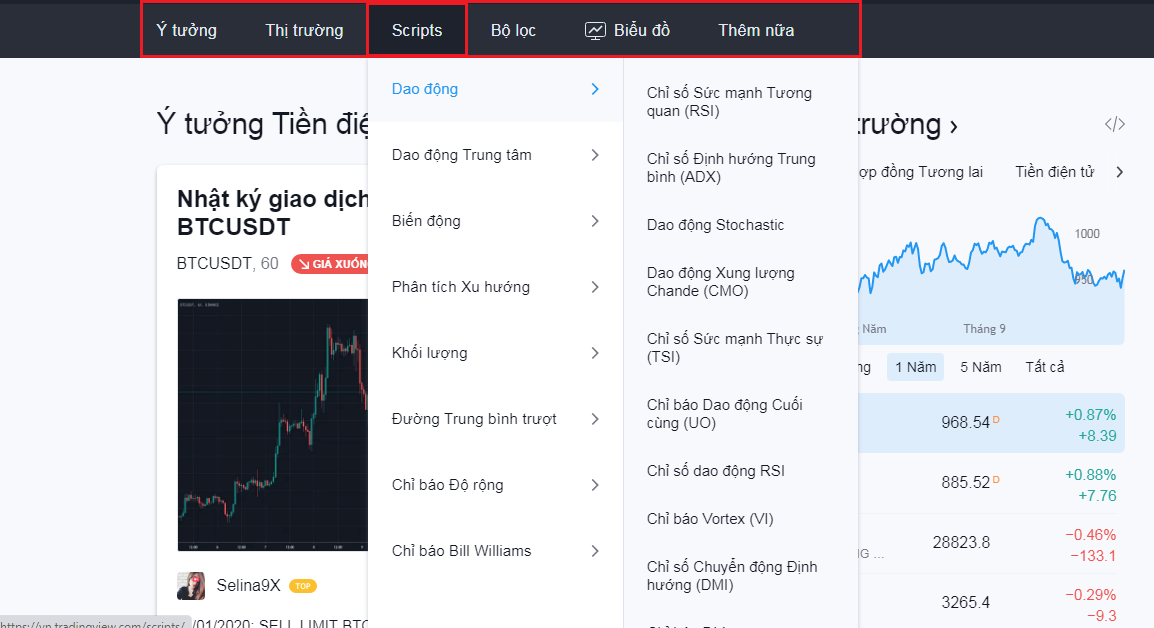Open the Thị trường menu
Screen dimensions: 1154x628
pyautogui.click(x=304, y=30)
